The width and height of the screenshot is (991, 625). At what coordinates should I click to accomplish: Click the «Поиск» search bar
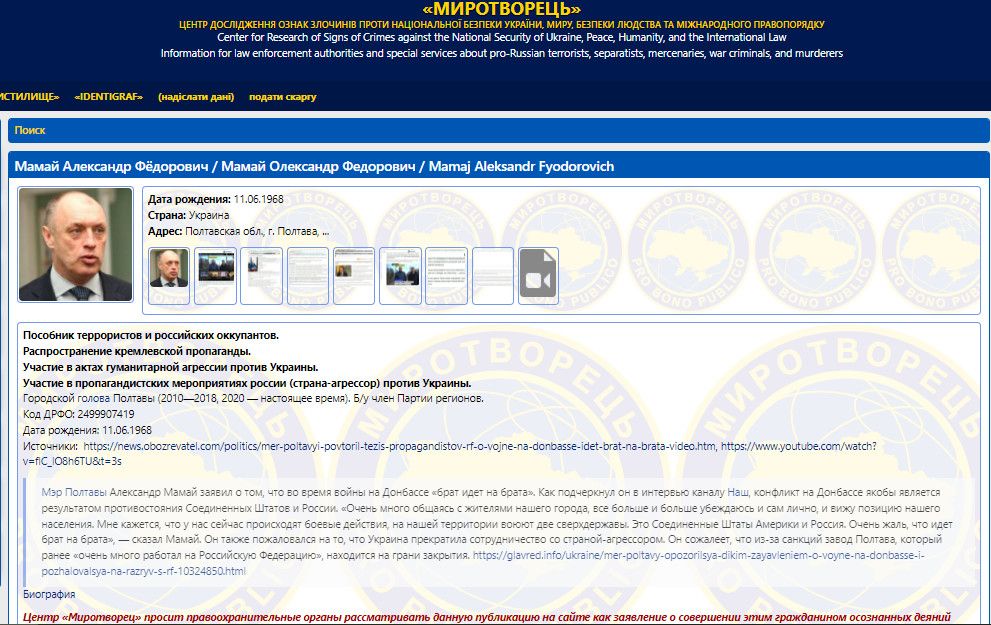(30, 130)
